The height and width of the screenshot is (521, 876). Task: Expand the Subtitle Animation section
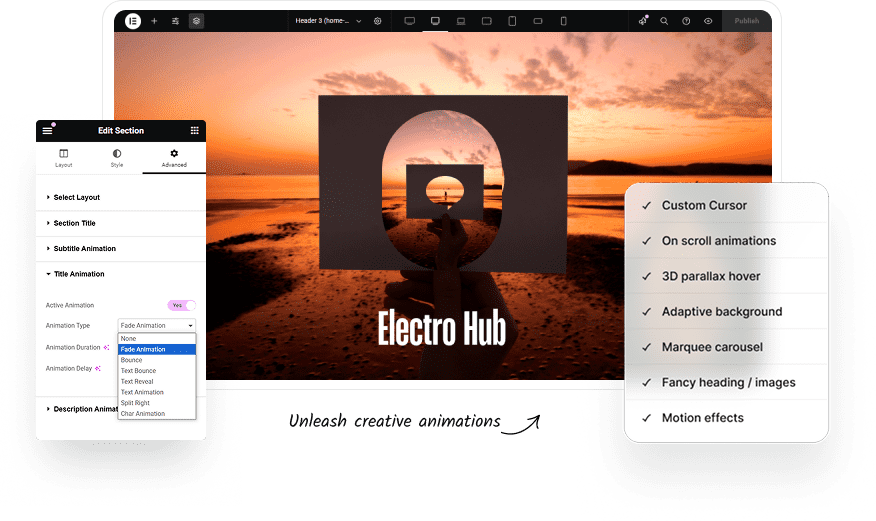[84, 249]
